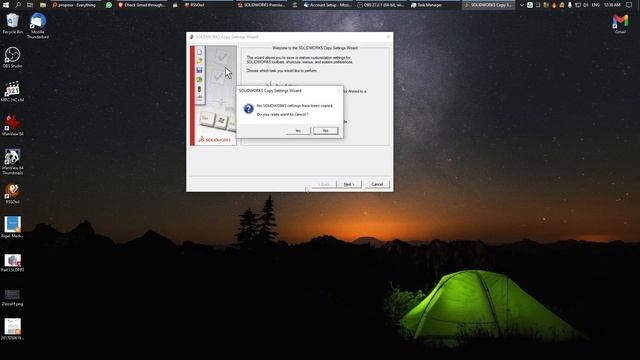Switch to Check Gmail through... browser window
Image resolution: width=640 pixels, height=360 pixels.
(142, 5)
